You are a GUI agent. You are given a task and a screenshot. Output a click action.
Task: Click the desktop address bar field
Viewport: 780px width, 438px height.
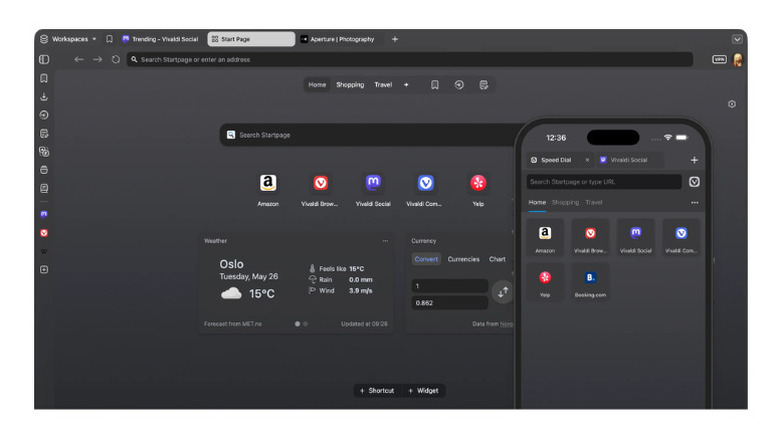click(410, 59)
